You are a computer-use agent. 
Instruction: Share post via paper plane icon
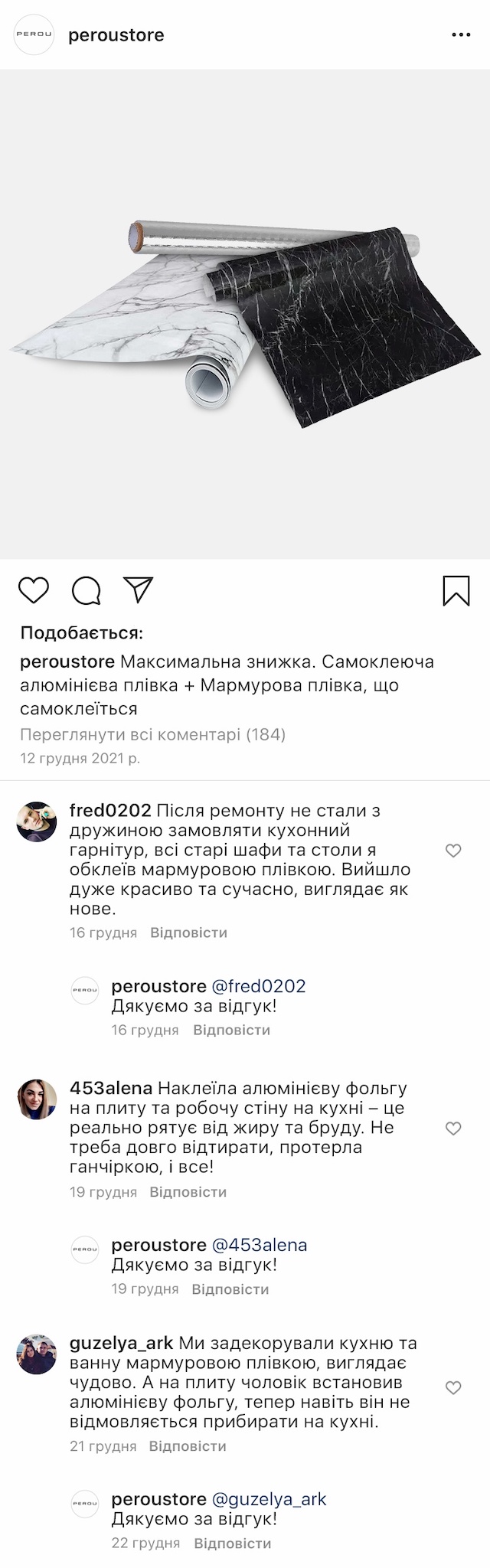point(139,590)
